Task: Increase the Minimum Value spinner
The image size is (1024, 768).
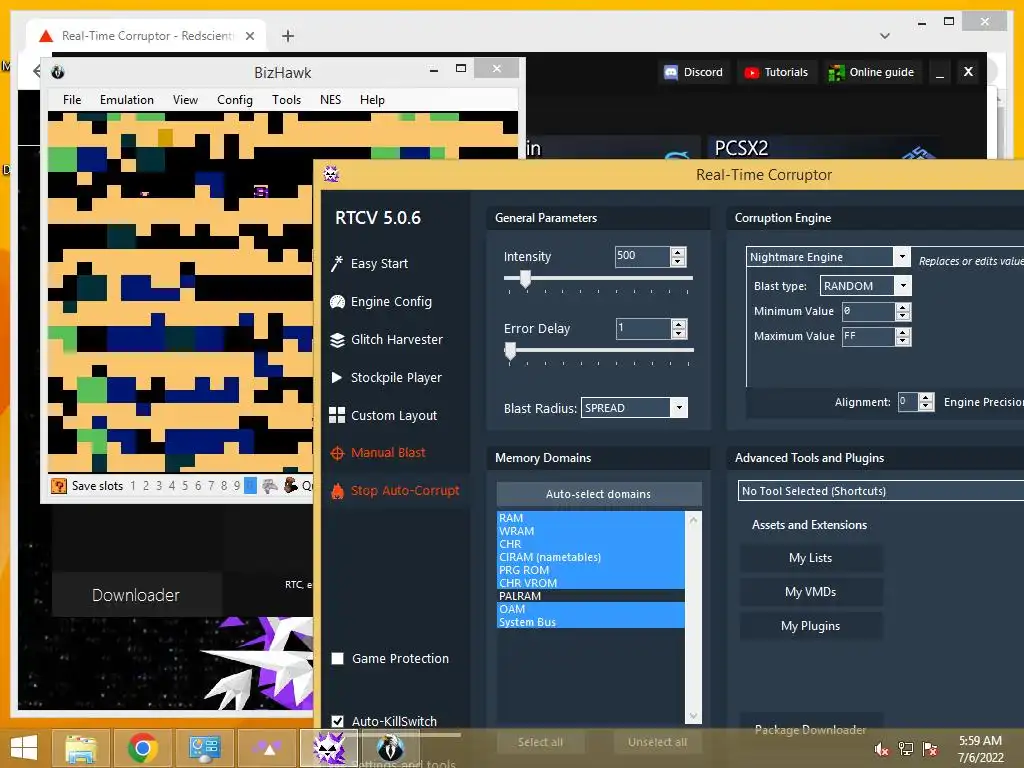Action: [x=903, y=307]
